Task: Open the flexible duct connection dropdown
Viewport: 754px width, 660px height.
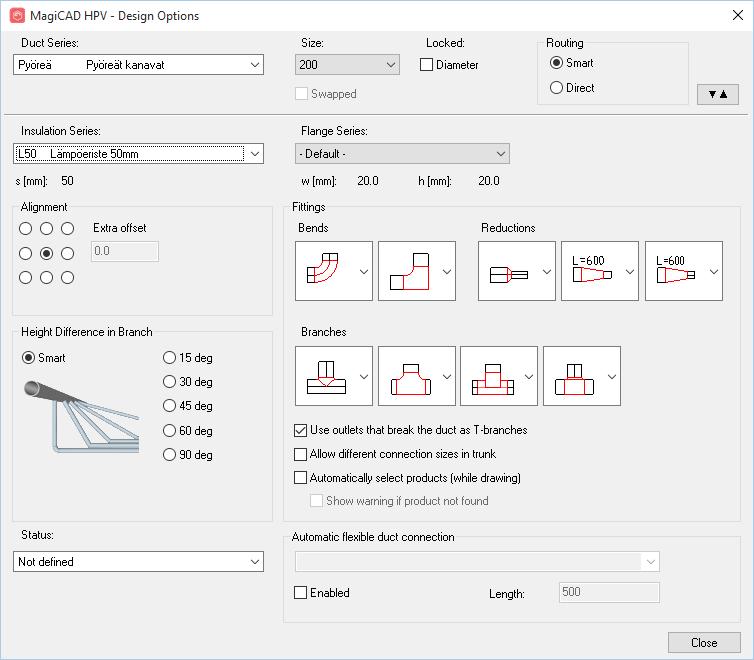Action: tap(477, 561)
